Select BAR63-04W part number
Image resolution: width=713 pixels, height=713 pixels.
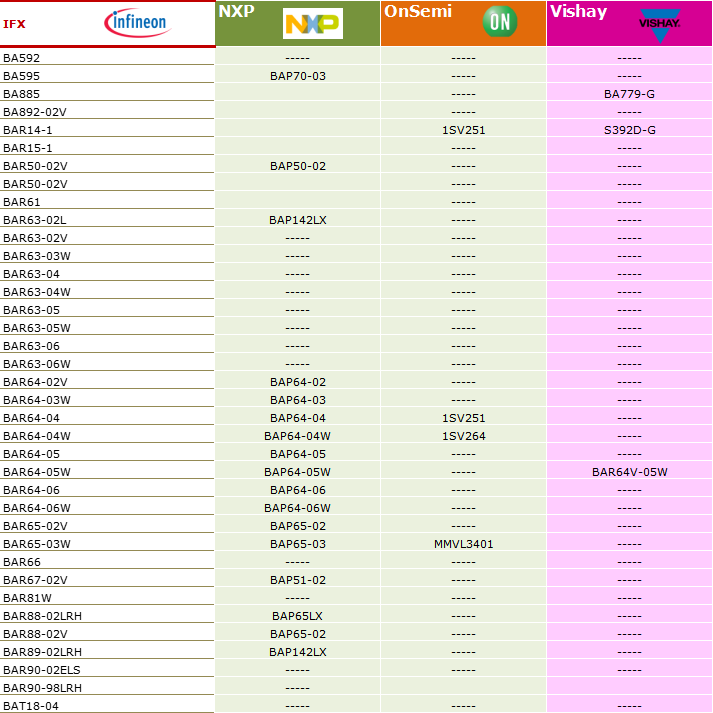[37, 292]
